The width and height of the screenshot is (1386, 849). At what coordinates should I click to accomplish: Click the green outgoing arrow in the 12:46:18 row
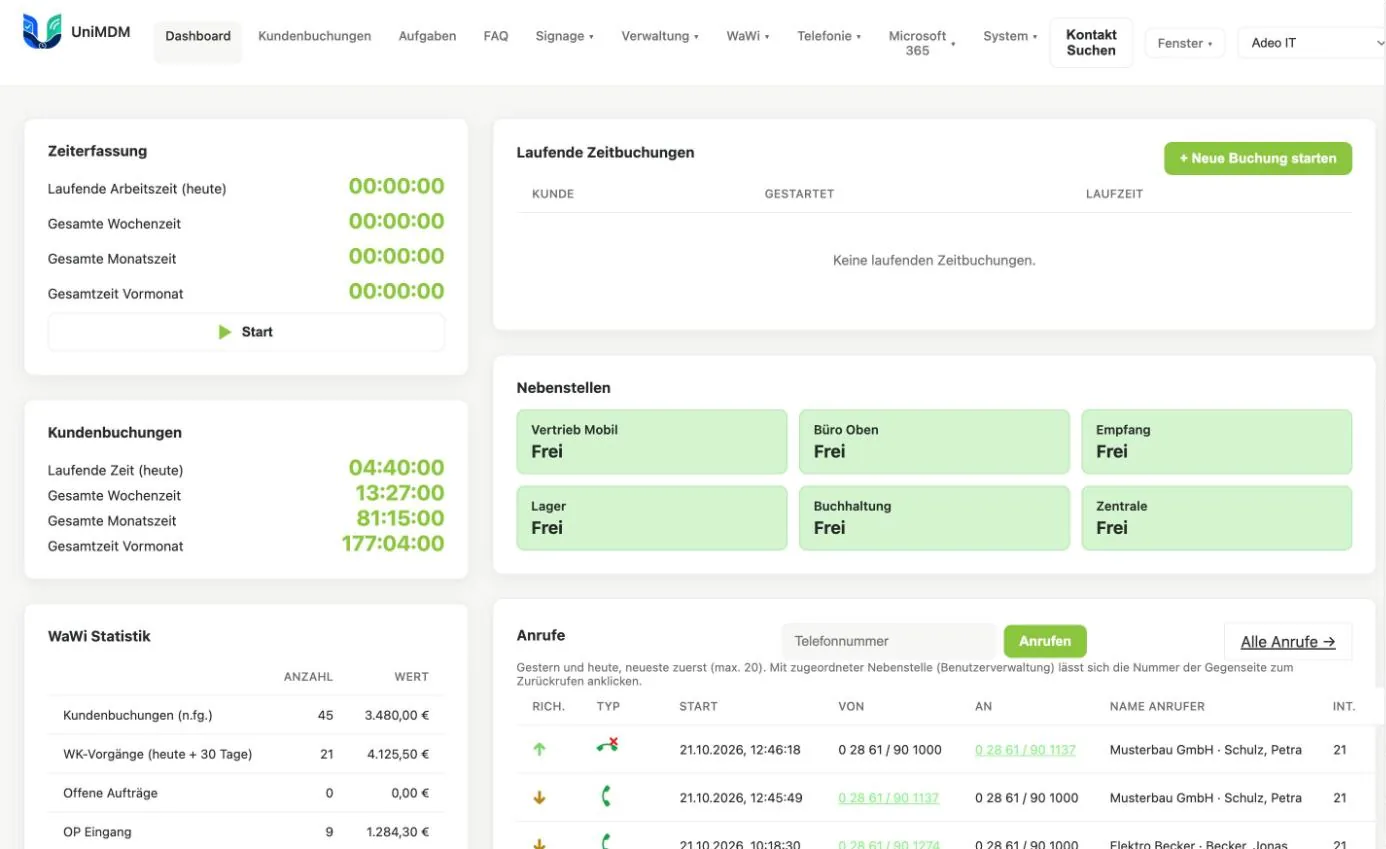point(540,749)
